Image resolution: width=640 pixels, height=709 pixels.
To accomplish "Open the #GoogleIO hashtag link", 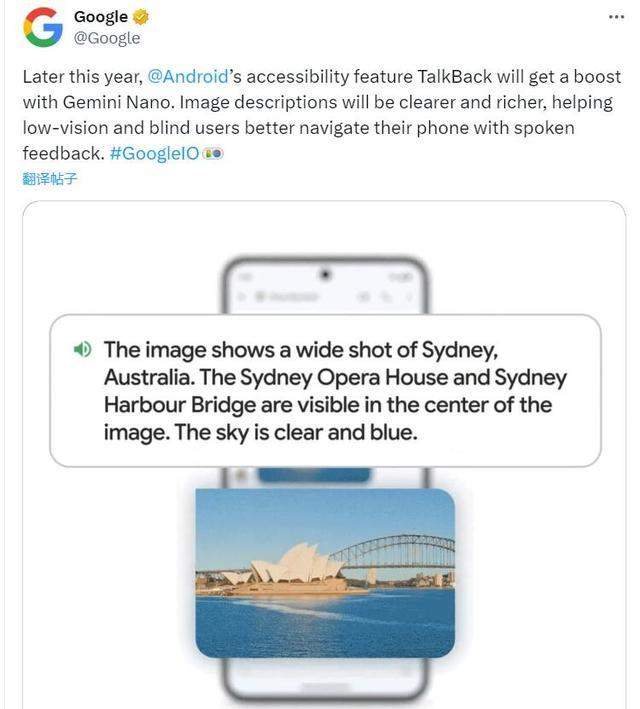I will tap(154, 155).
